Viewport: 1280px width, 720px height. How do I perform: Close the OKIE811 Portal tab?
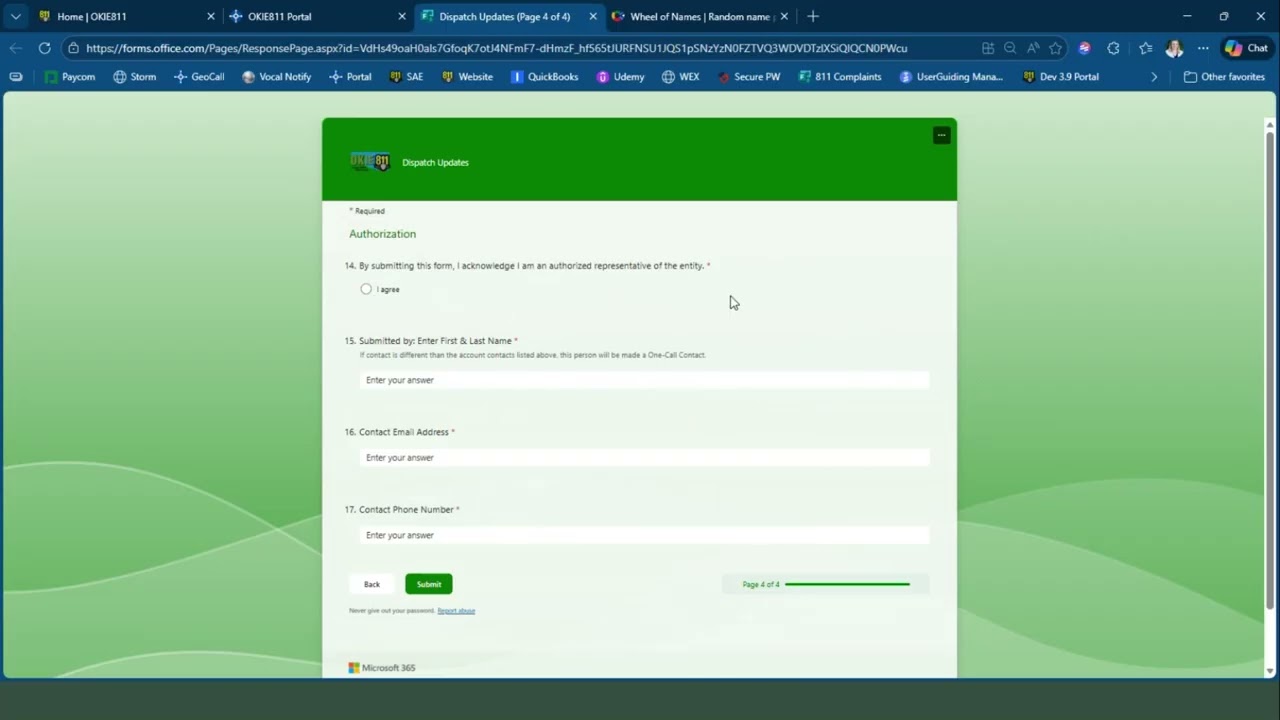click(402, 17)
